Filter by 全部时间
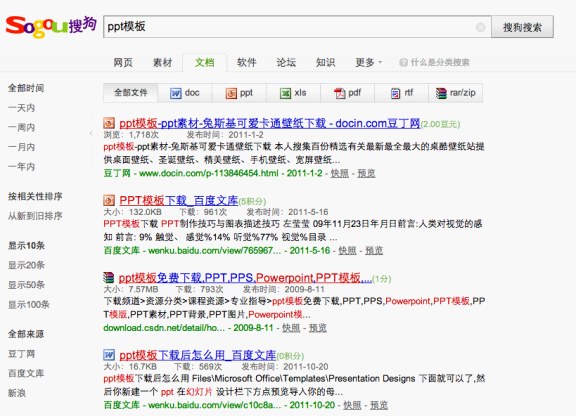Screen dimensions: 577x417 coord(26,88)
